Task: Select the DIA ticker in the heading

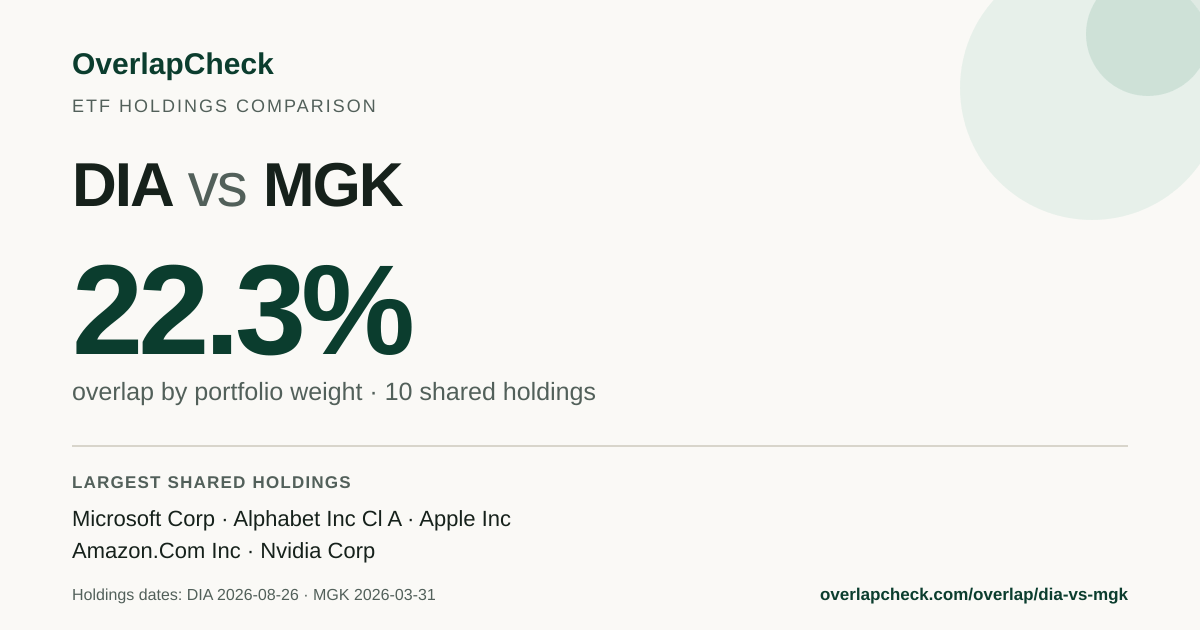Action: tap(122, 186)
